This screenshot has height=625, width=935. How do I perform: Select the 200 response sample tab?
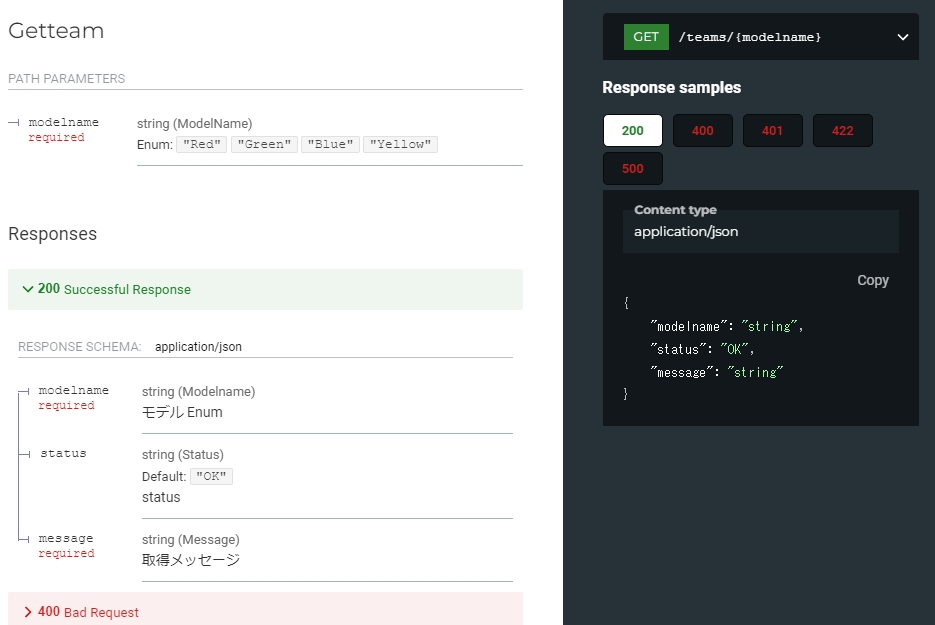(x=631, y=130)
